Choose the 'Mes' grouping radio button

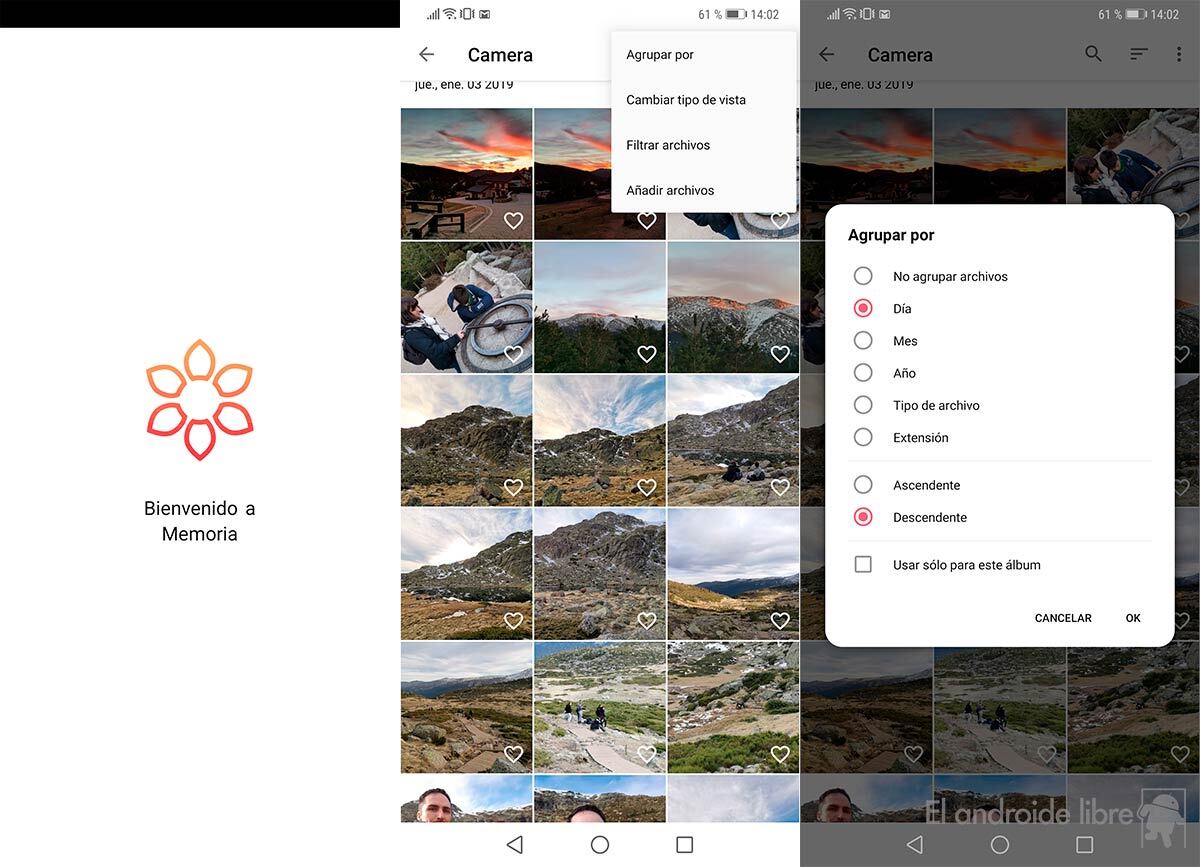863,341
